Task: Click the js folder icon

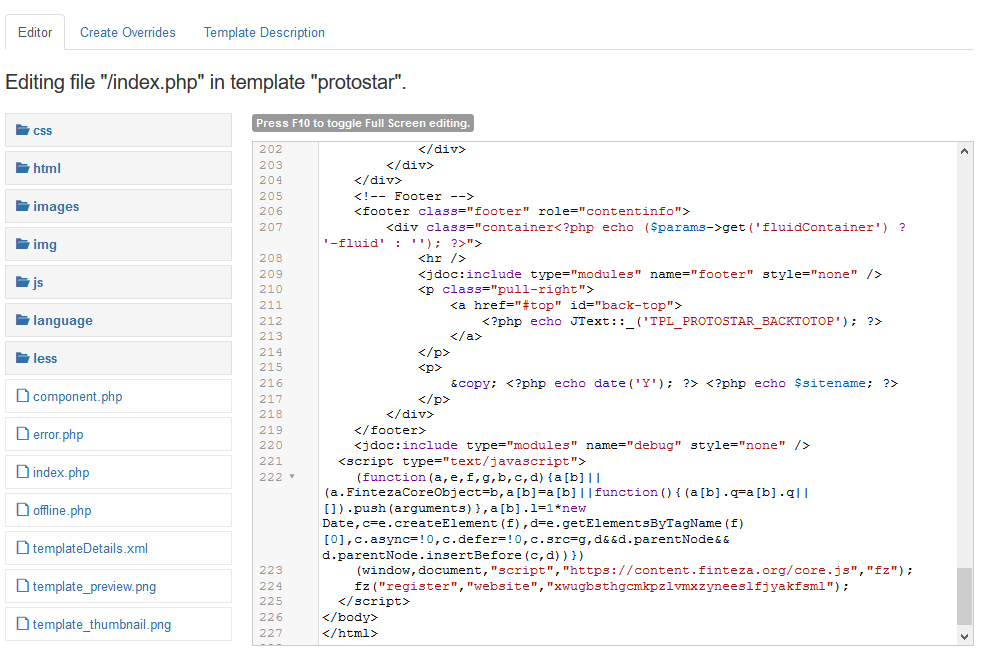Action: click(x=23, y=282)
